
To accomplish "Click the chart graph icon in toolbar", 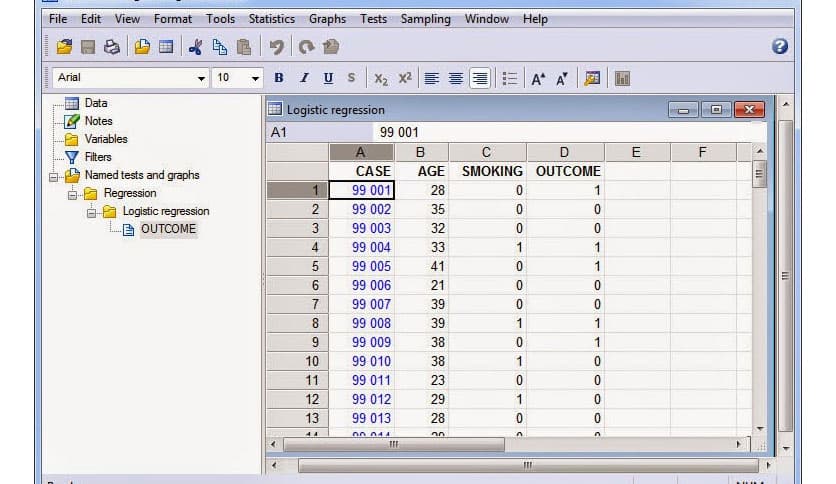I will (x=622, y=78).
